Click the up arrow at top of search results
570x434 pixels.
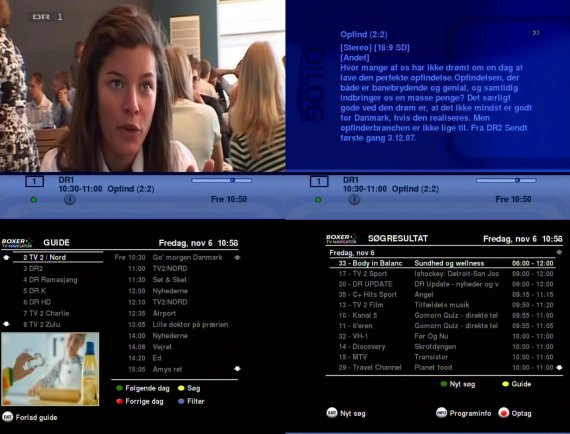pyautogui.click(x=559, y=252)
